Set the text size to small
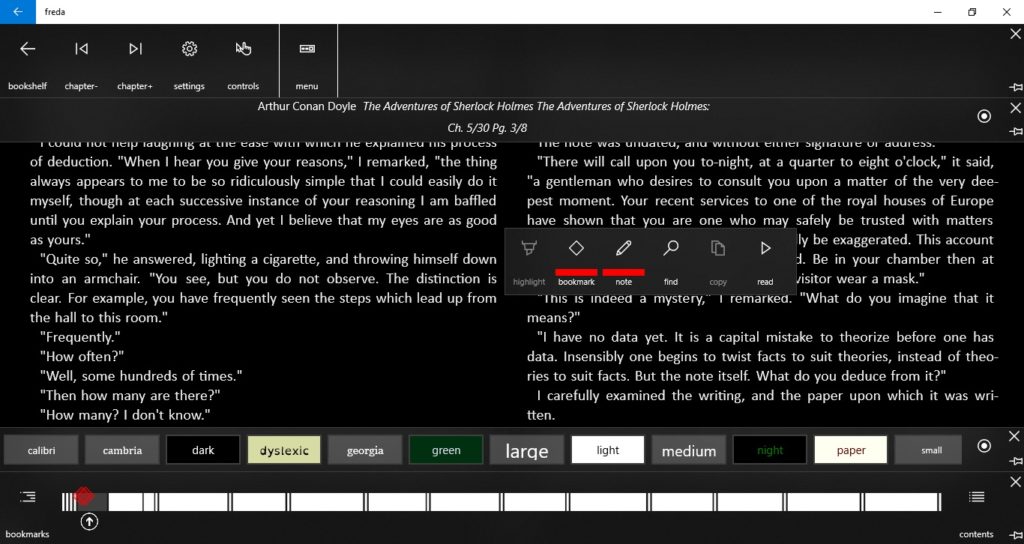 point(932,450)
